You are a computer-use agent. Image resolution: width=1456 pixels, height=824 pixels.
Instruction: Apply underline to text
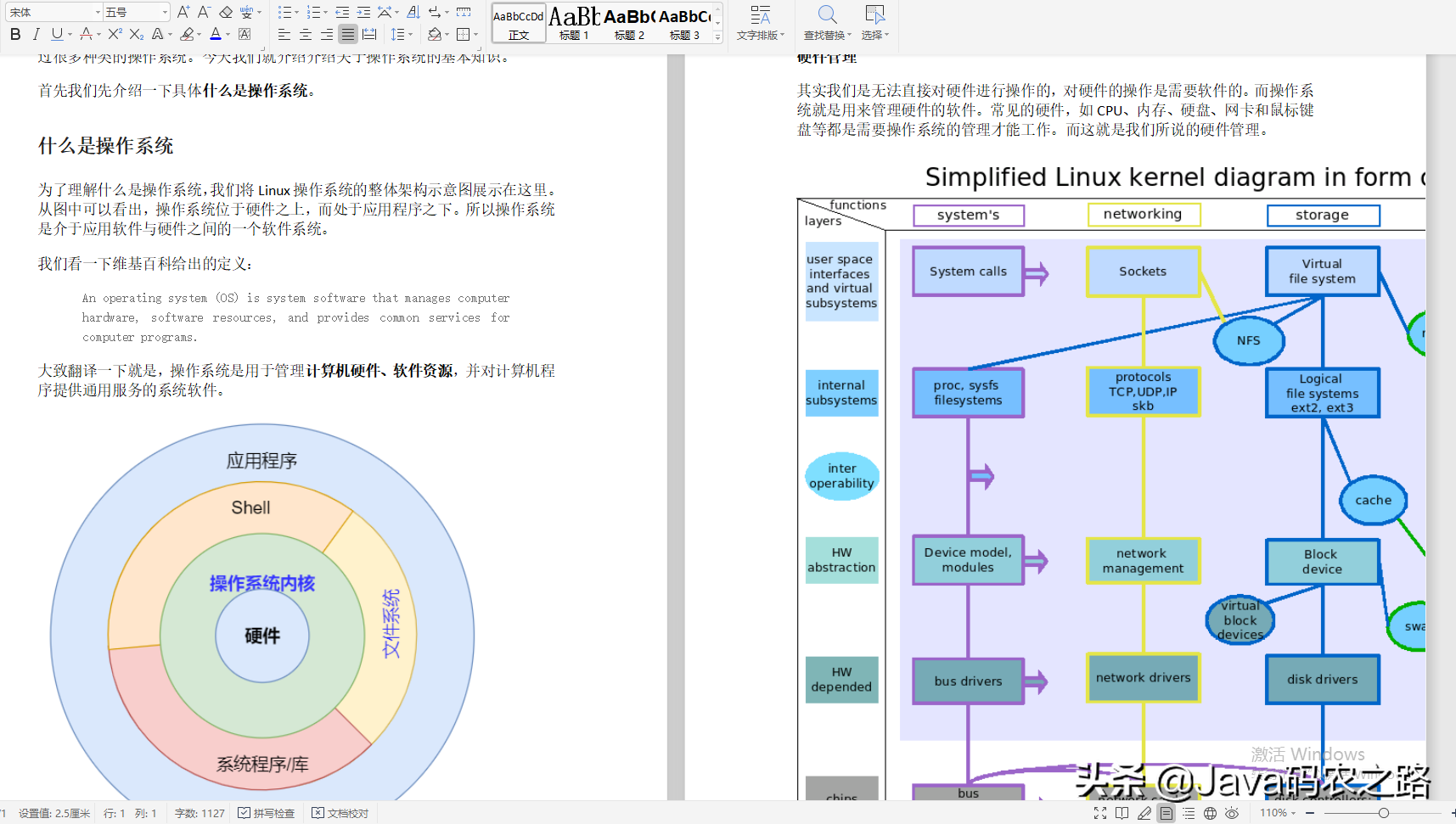(56, 35)
